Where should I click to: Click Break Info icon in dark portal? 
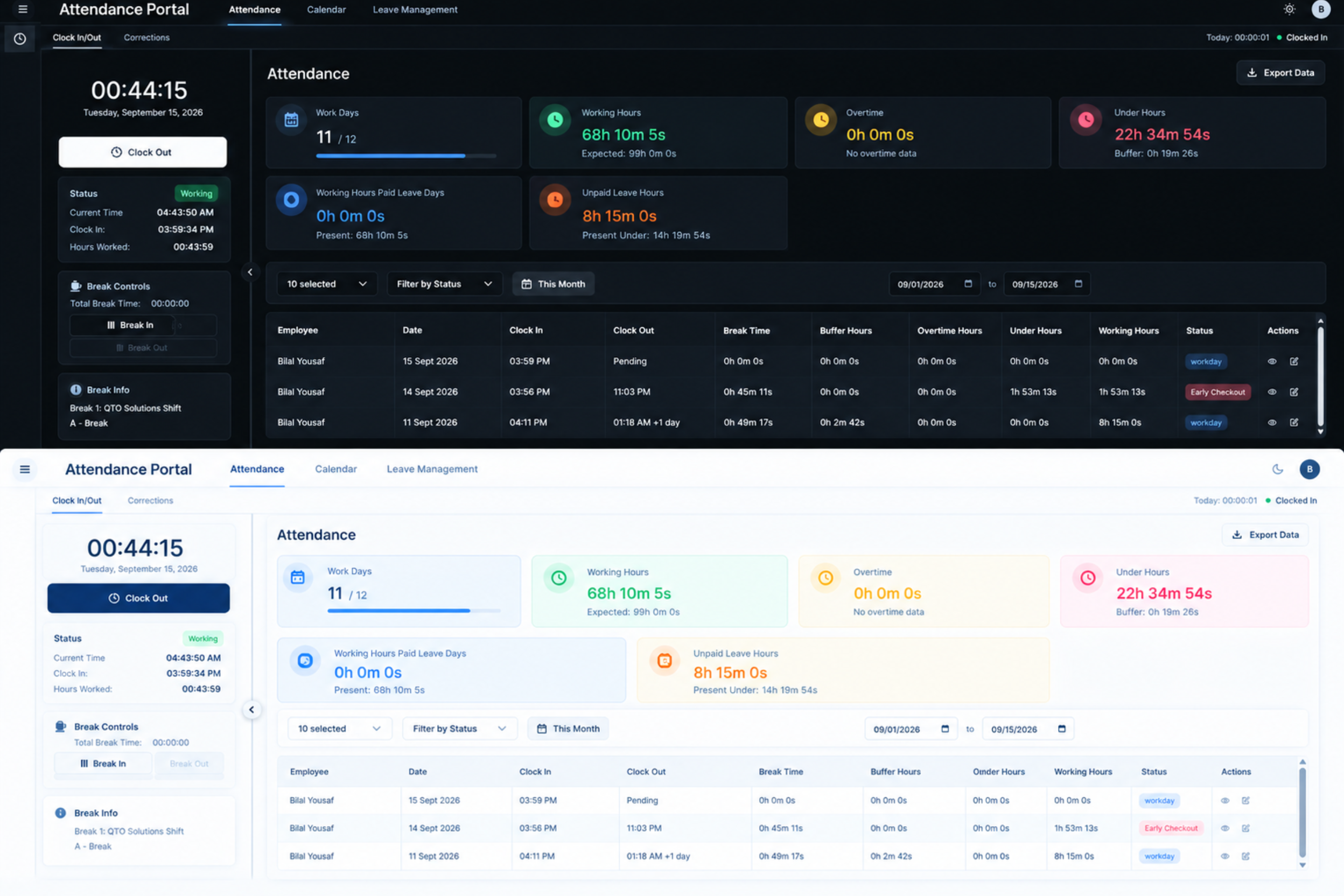(76, 390)
